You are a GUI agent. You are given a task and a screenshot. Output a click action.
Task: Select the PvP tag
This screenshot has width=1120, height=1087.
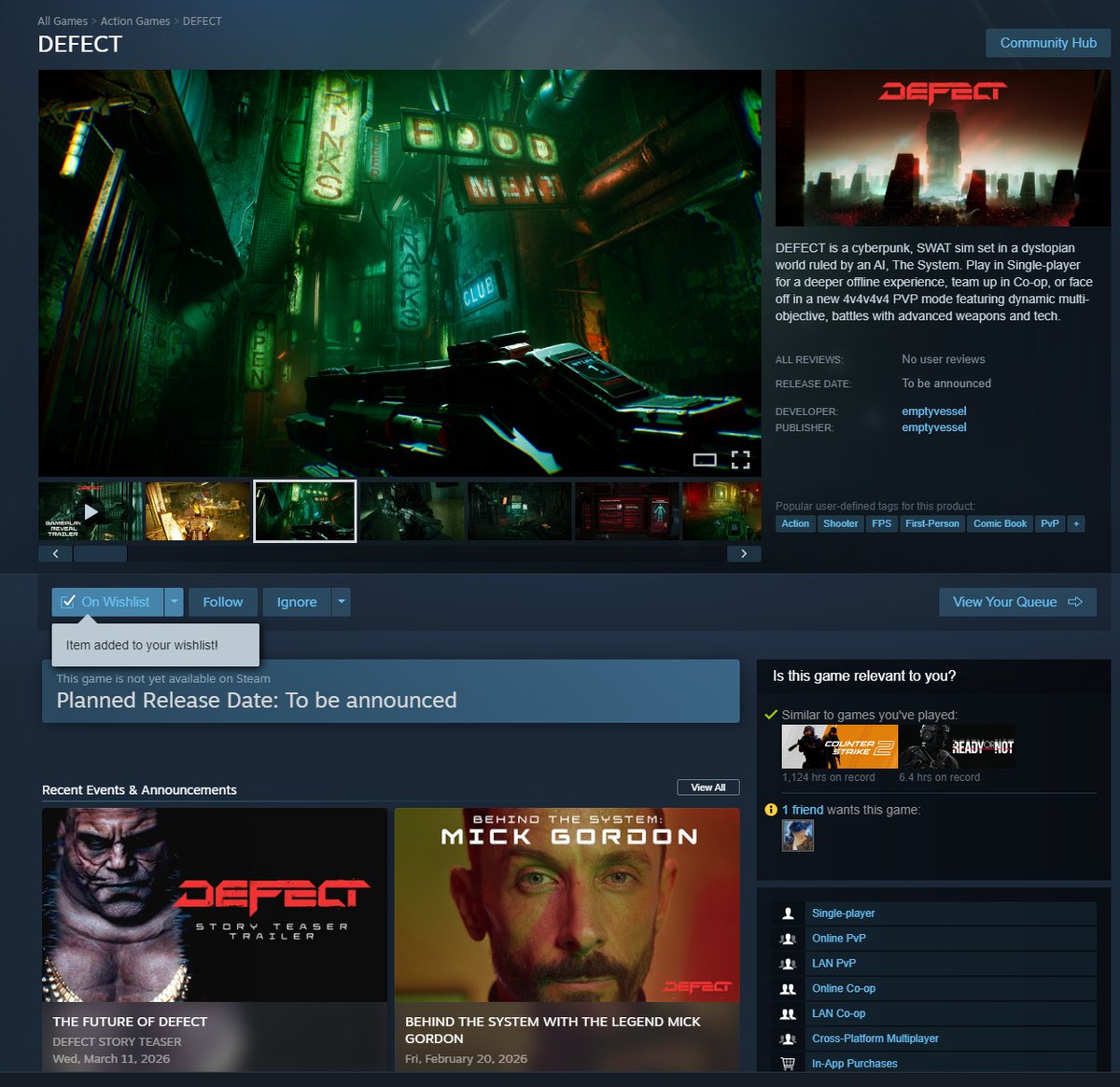pyautogui.click(x=1050, y=523)
